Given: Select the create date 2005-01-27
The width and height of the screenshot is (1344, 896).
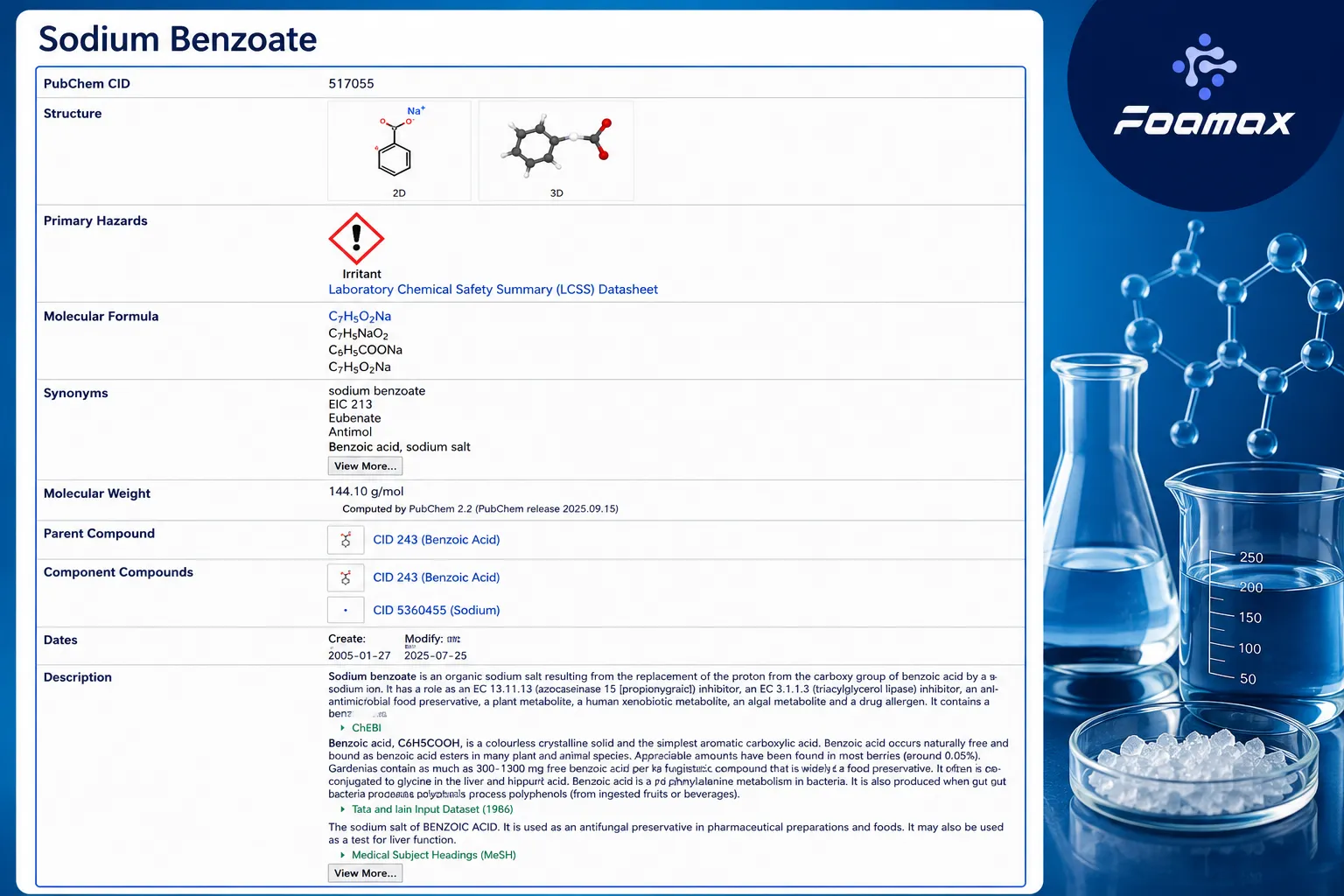Looking at the screenshot, I should tap(359, 655).
